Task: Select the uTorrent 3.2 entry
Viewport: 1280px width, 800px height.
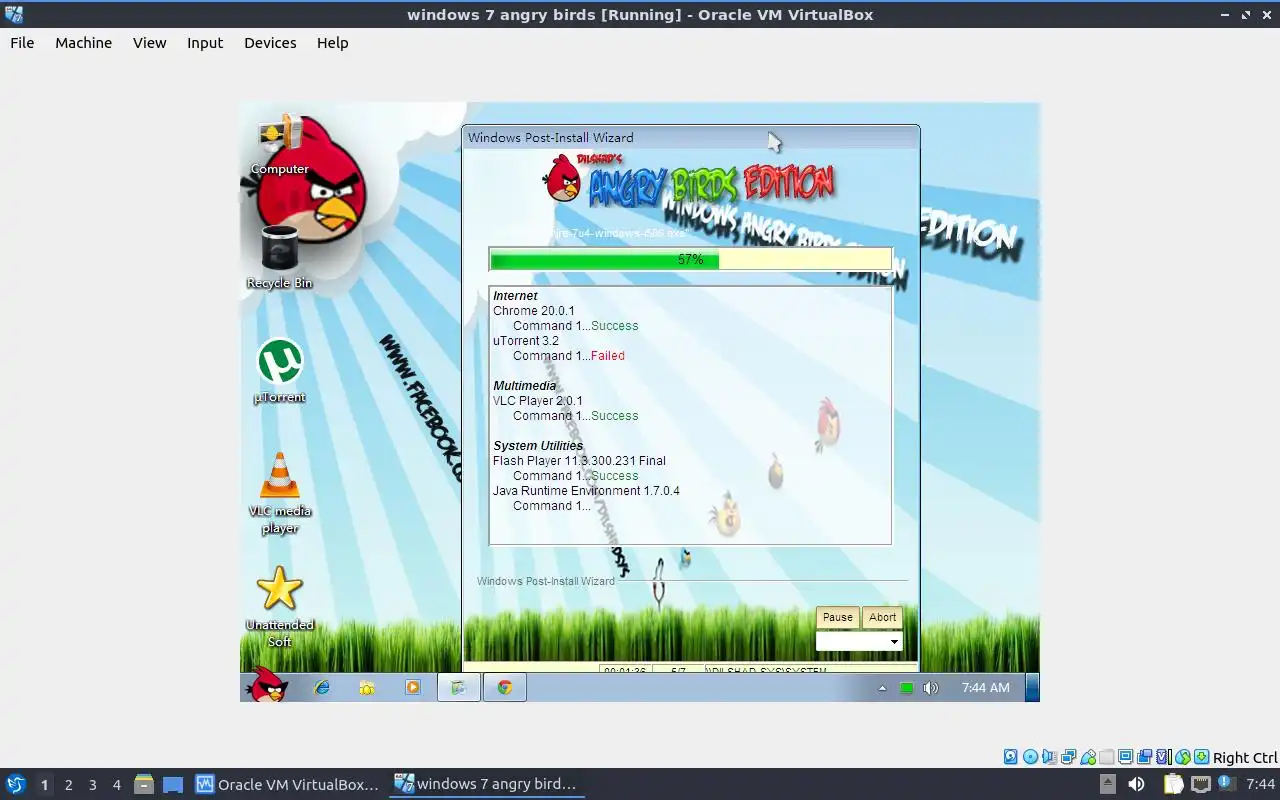Action: tap(526, 341)
